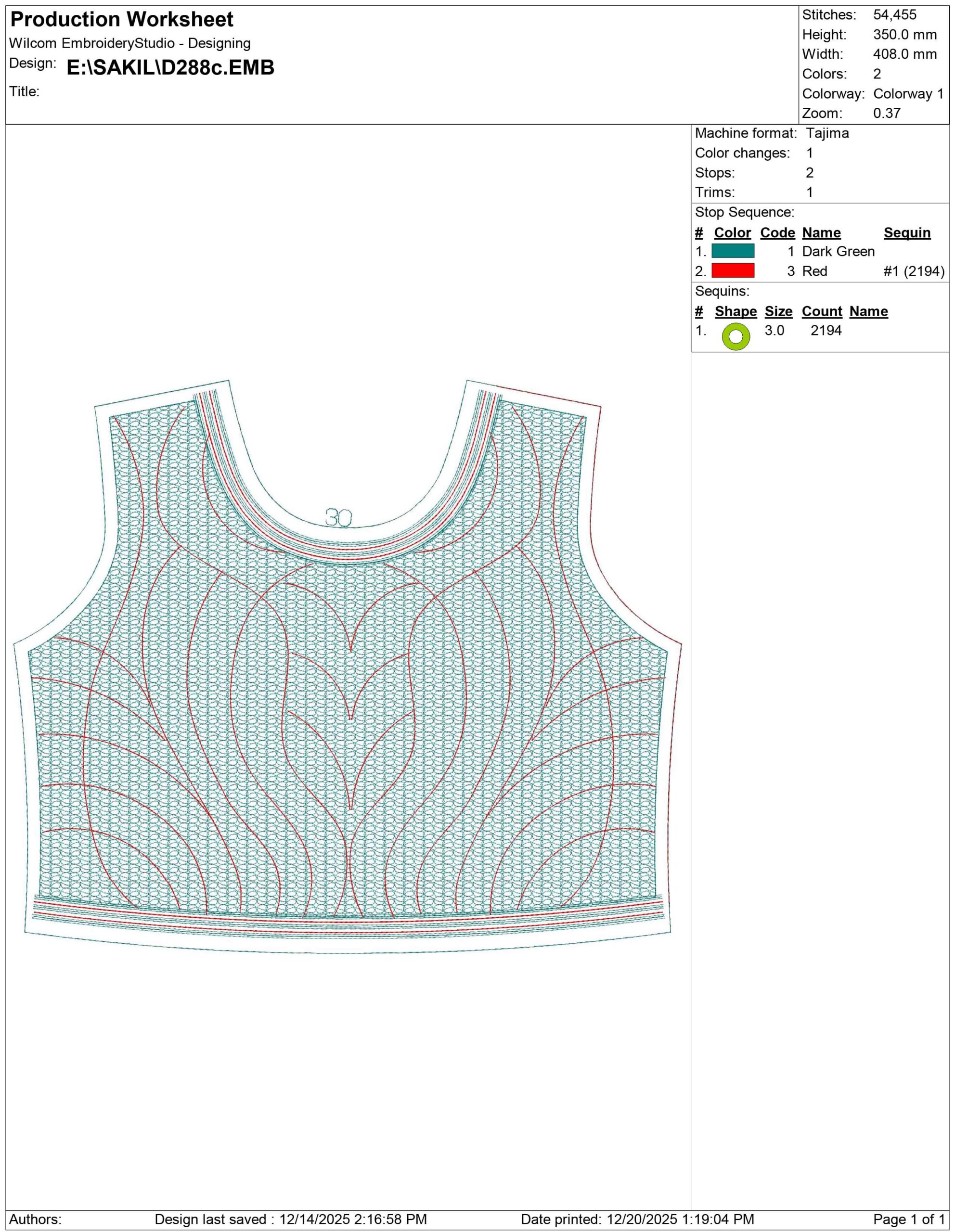The width and height of the screenshot is (955, 1232).
Task: Click the Red color swatch
Action: 732,271
